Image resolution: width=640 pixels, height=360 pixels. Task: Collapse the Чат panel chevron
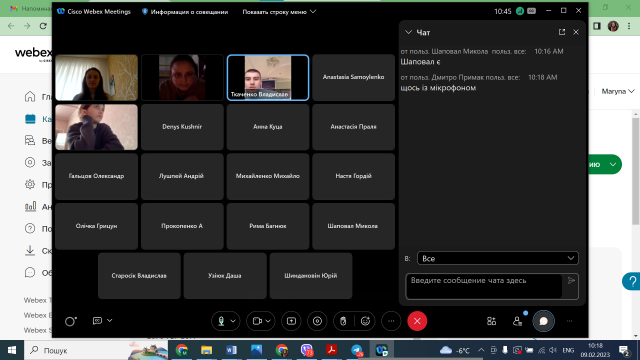(408, 32)
